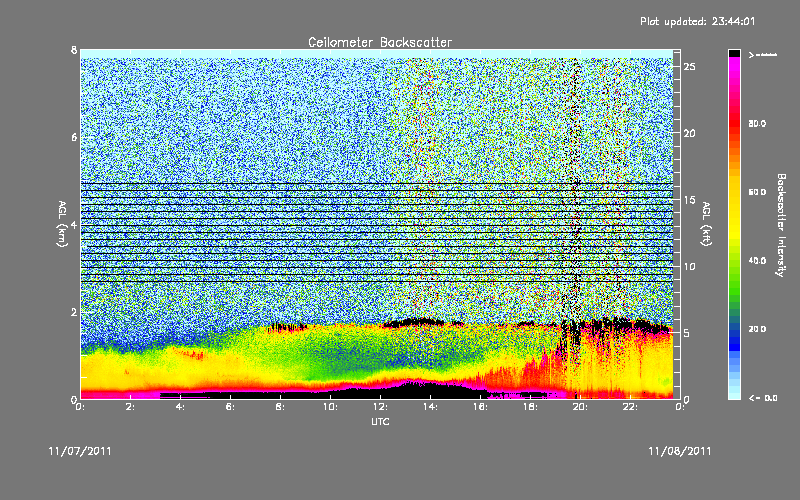Click the "6" tick on the km axis

pyautogui.click(x=74, y=137)
